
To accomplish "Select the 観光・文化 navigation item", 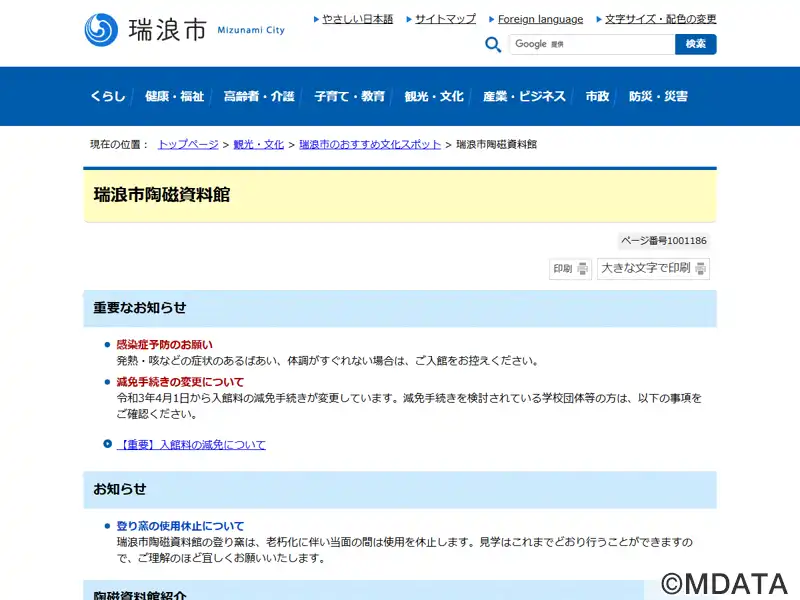I will click(x=434, y=96).
